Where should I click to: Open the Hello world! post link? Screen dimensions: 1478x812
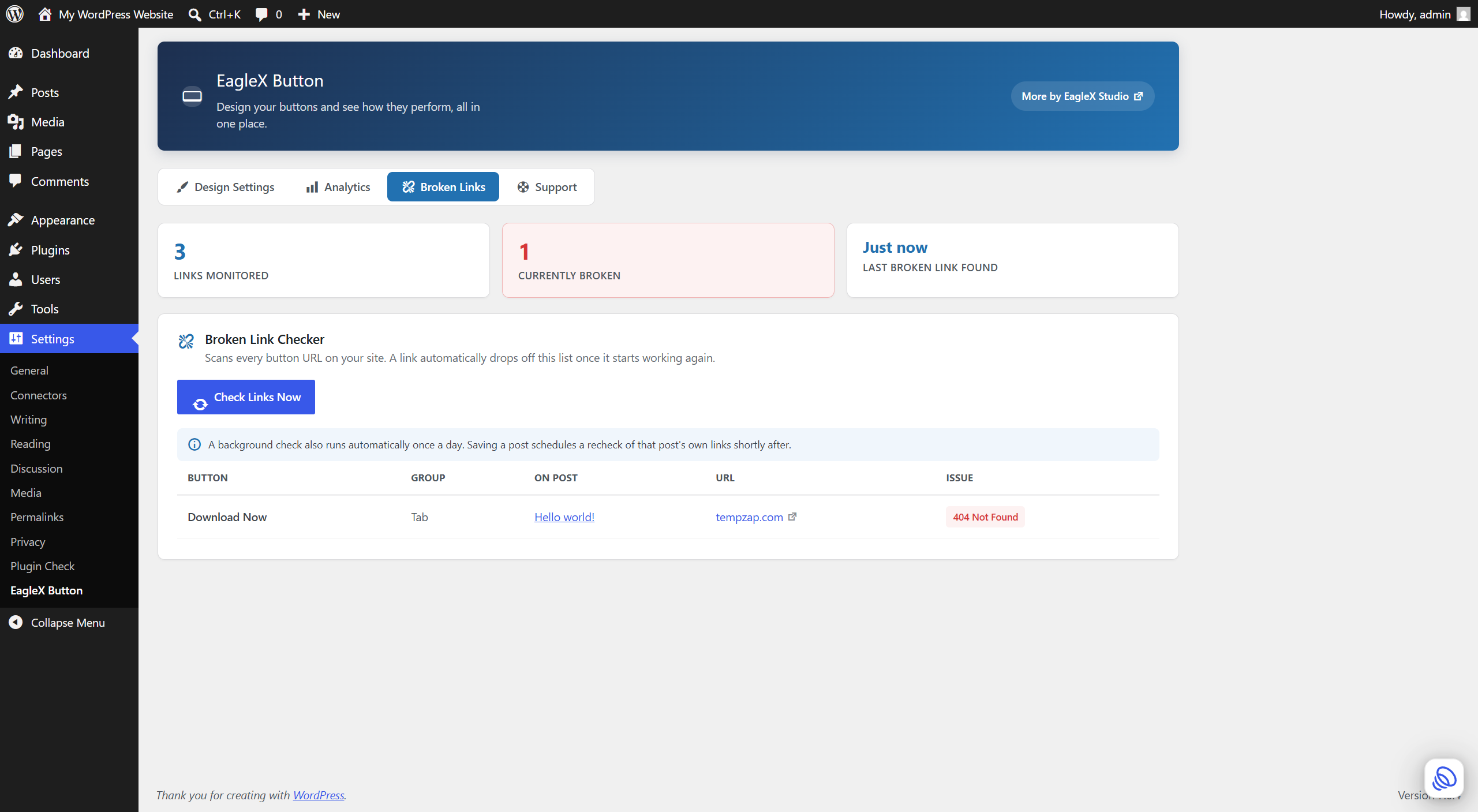tap(564, 517)
